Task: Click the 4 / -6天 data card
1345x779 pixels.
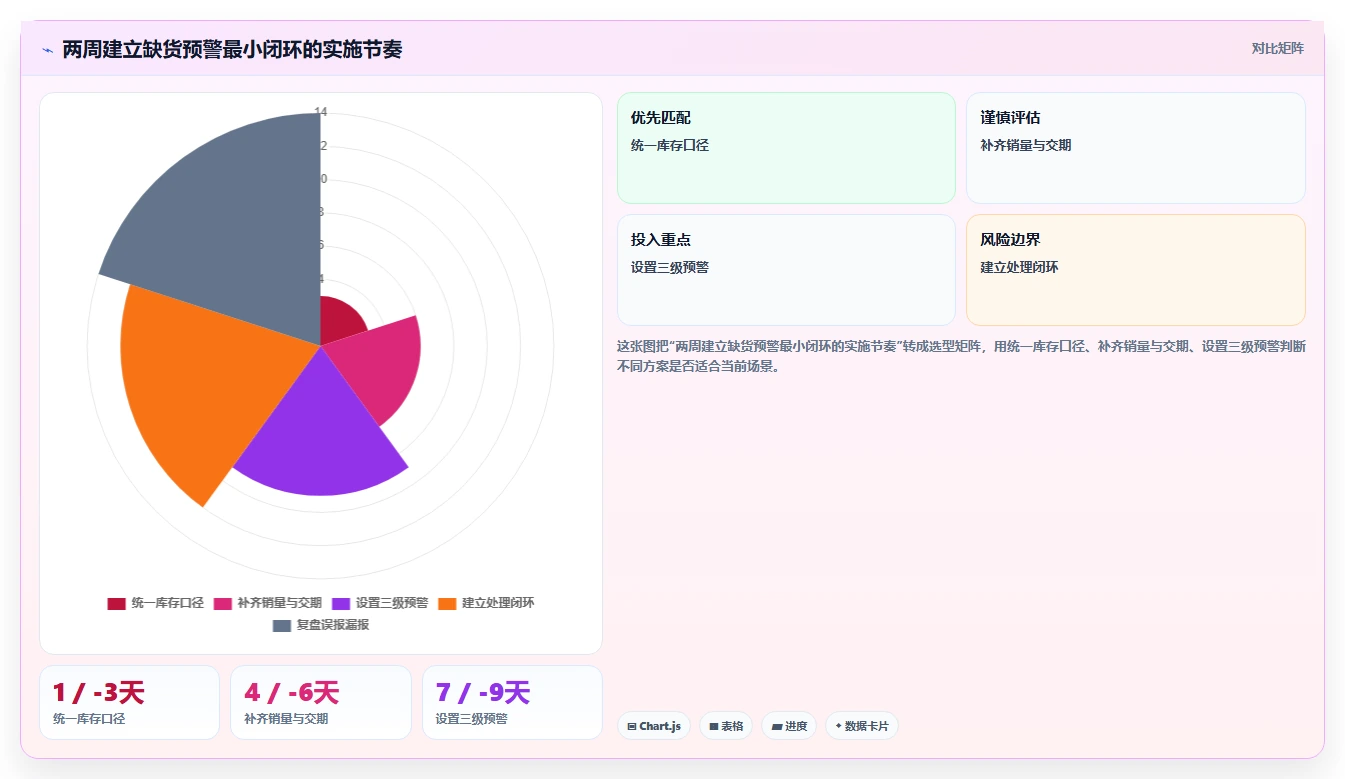Action: [321, 702]
